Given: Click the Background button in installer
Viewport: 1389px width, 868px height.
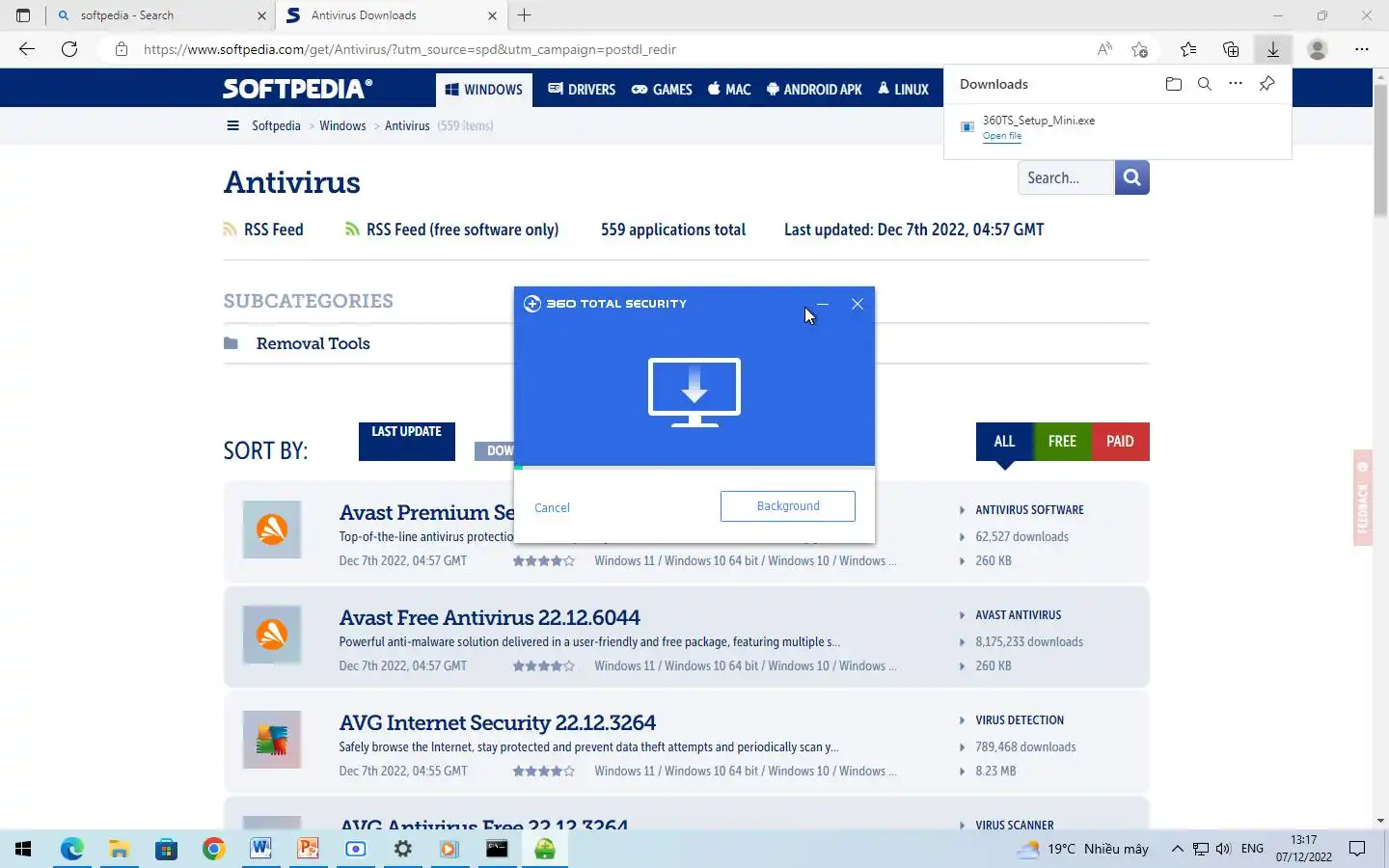Looking at the screenshot, I should click(788, 506).
